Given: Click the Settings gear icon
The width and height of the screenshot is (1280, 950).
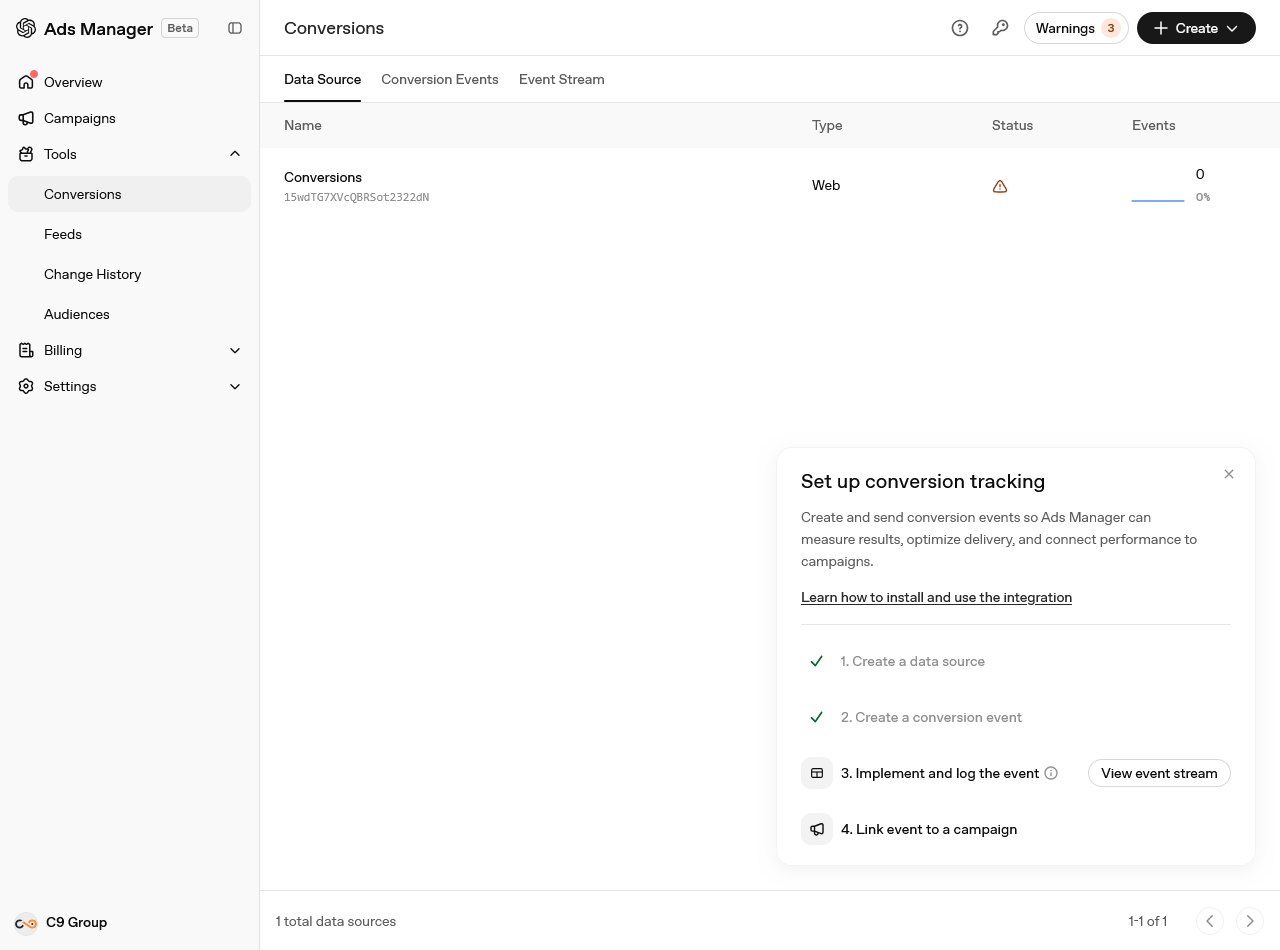Looking at the screenshot, I should click(26, 386).
